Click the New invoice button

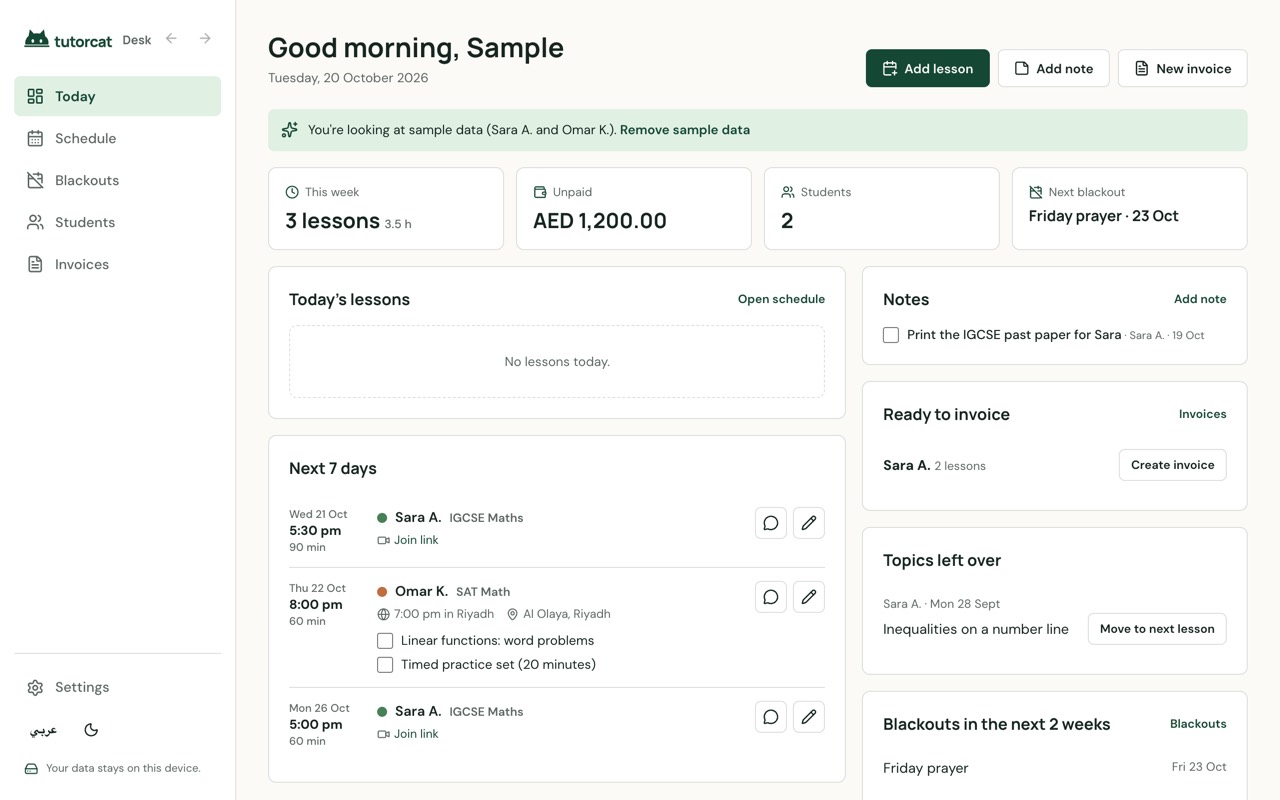click(1182, 68)
